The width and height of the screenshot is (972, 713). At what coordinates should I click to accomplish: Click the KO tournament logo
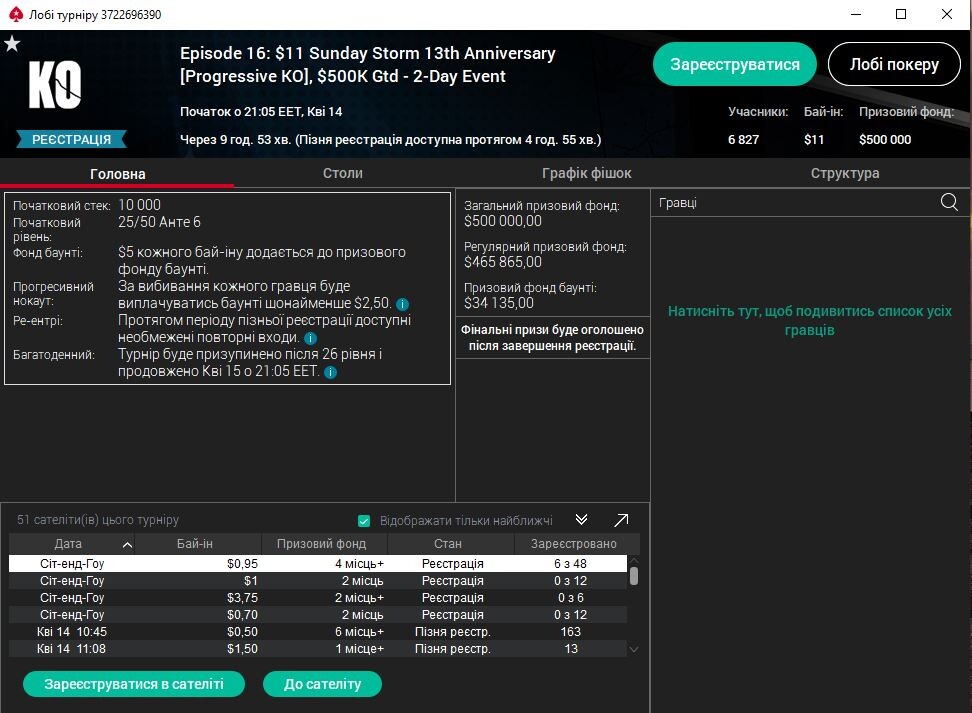point(55,84)
